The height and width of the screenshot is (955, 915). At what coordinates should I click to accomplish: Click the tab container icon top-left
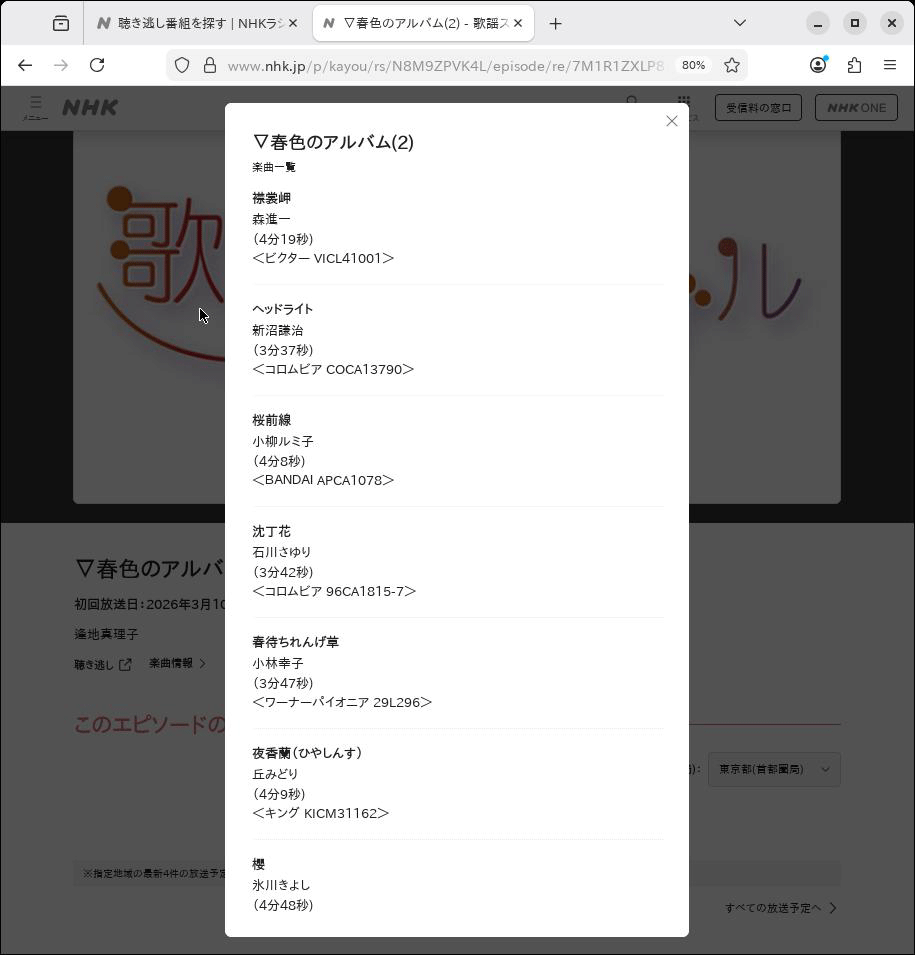(x=60, y=22)
